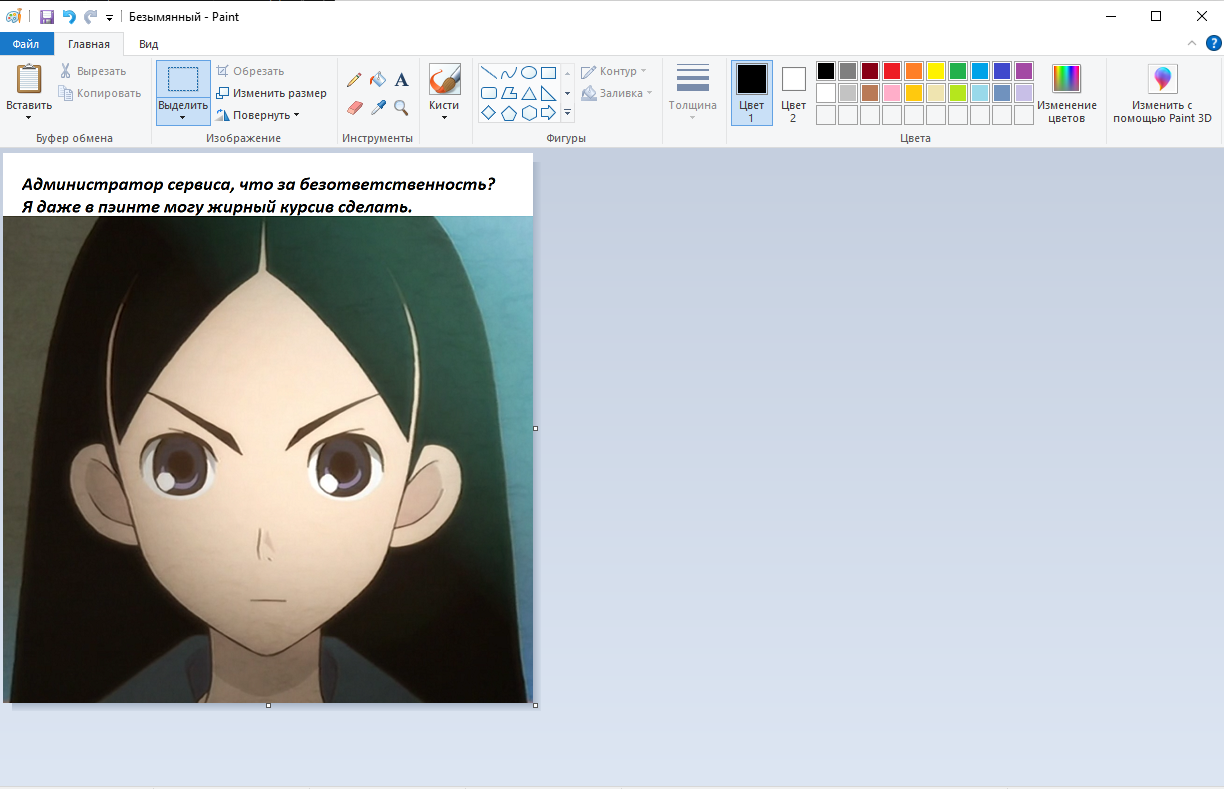Choose the Oval shape
This screenshot has height=789, width=1224.
point(529,72)
